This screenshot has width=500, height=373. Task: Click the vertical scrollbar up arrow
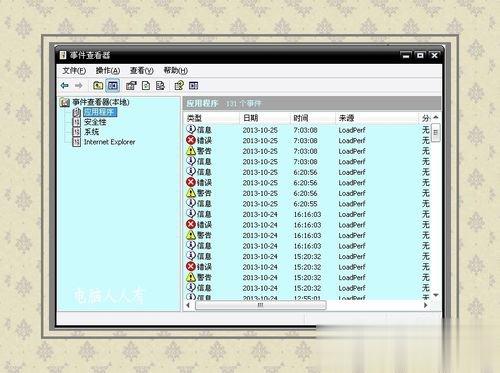436,118
